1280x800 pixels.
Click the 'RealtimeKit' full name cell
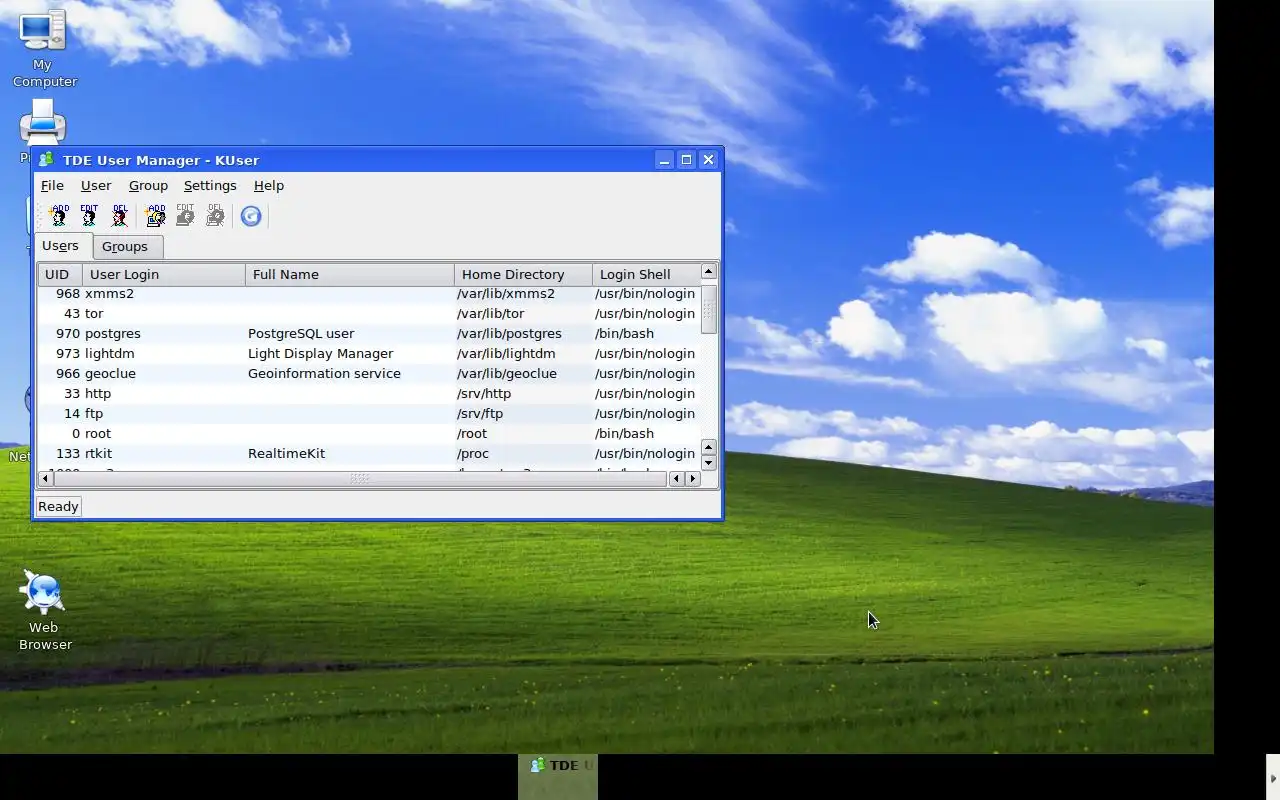[286, 454]
